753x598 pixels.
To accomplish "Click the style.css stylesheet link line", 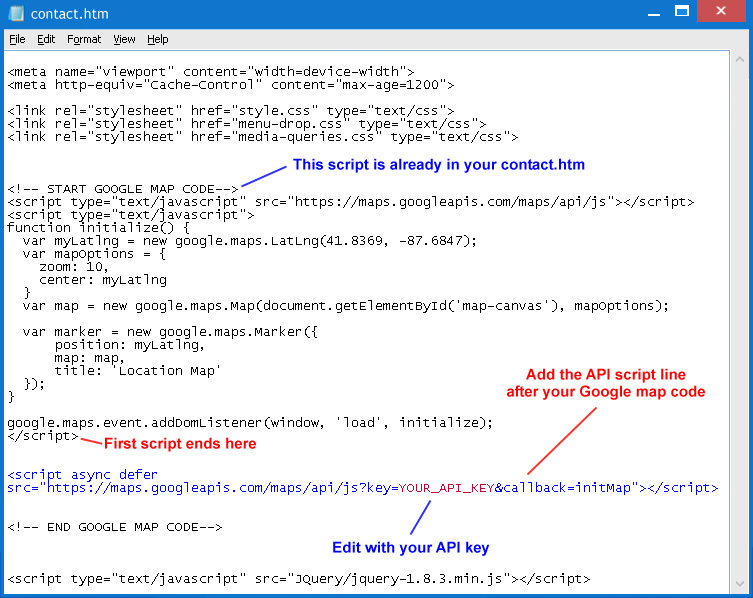I will click(231, 111).
